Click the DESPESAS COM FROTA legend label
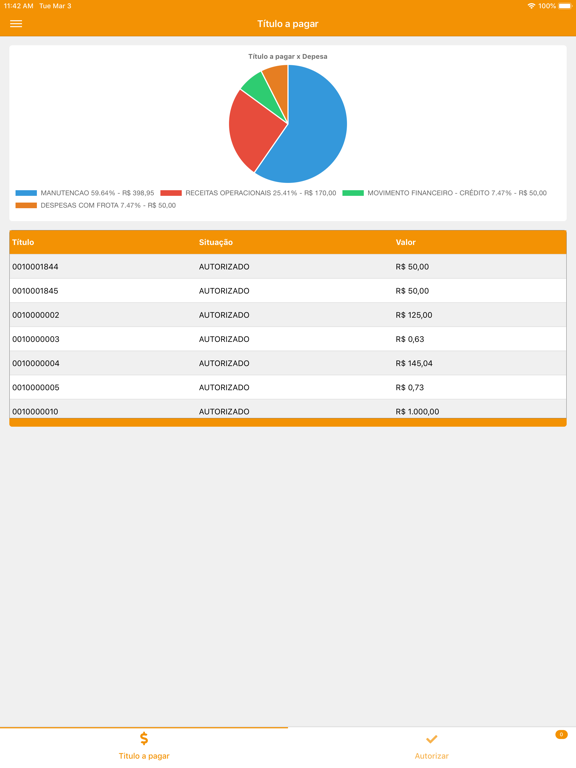This screenshot has height=768, width=576. point(108,205)
